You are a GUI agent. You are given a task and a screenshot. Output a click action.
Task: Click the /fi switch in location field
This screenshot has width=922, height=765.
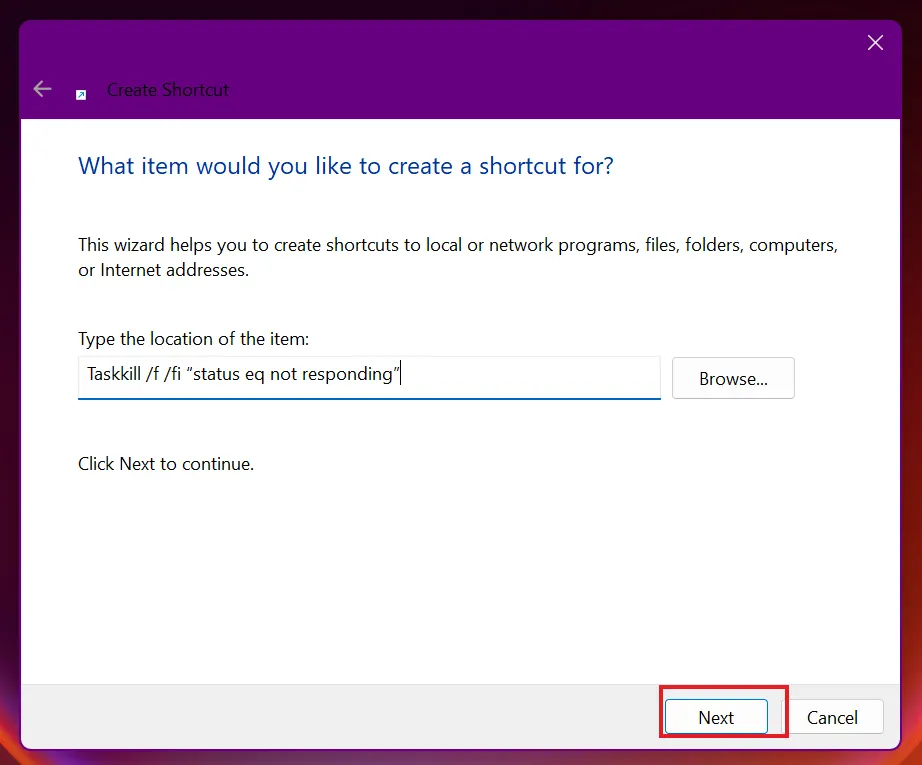(172, 374)
